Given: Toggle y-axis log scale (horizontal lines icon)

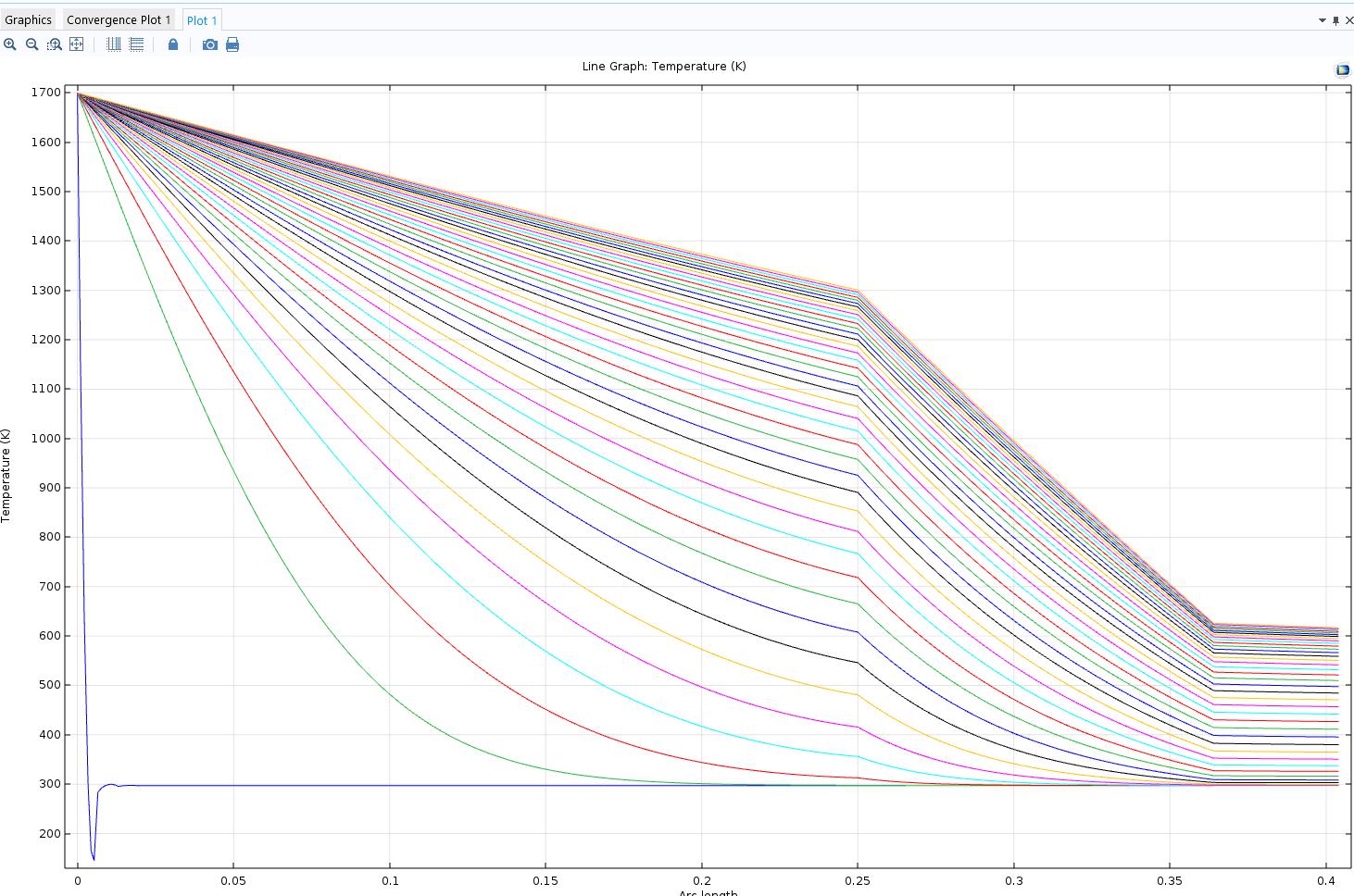Looking at the screenshot, I should (136, 44).
